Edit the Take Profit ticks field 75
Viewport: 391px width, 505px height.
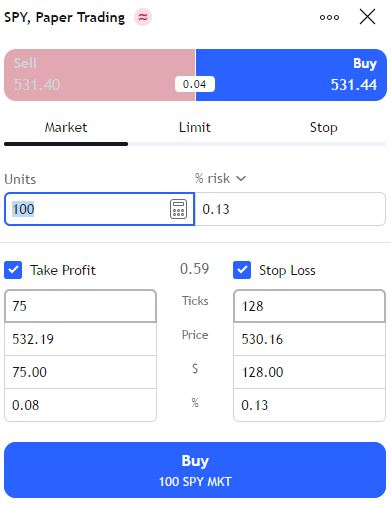coord(80,306)
